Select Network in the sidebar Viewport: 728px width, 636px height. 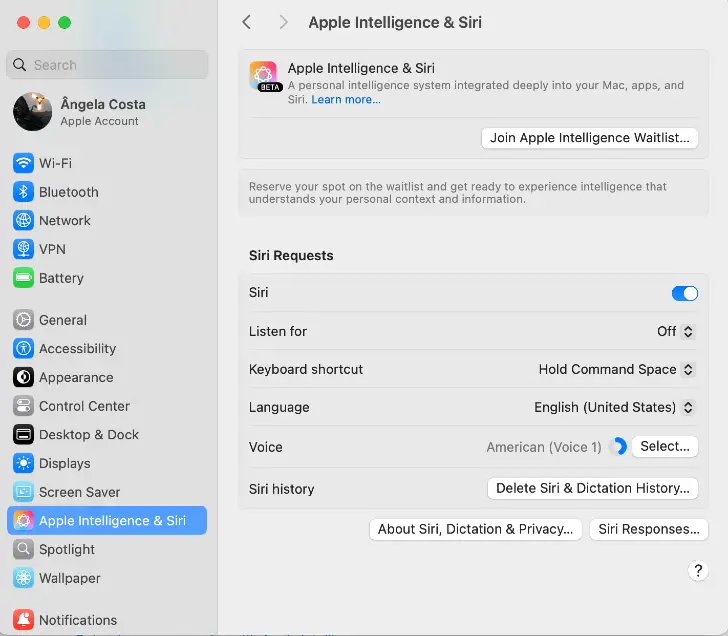click(65, 221)
